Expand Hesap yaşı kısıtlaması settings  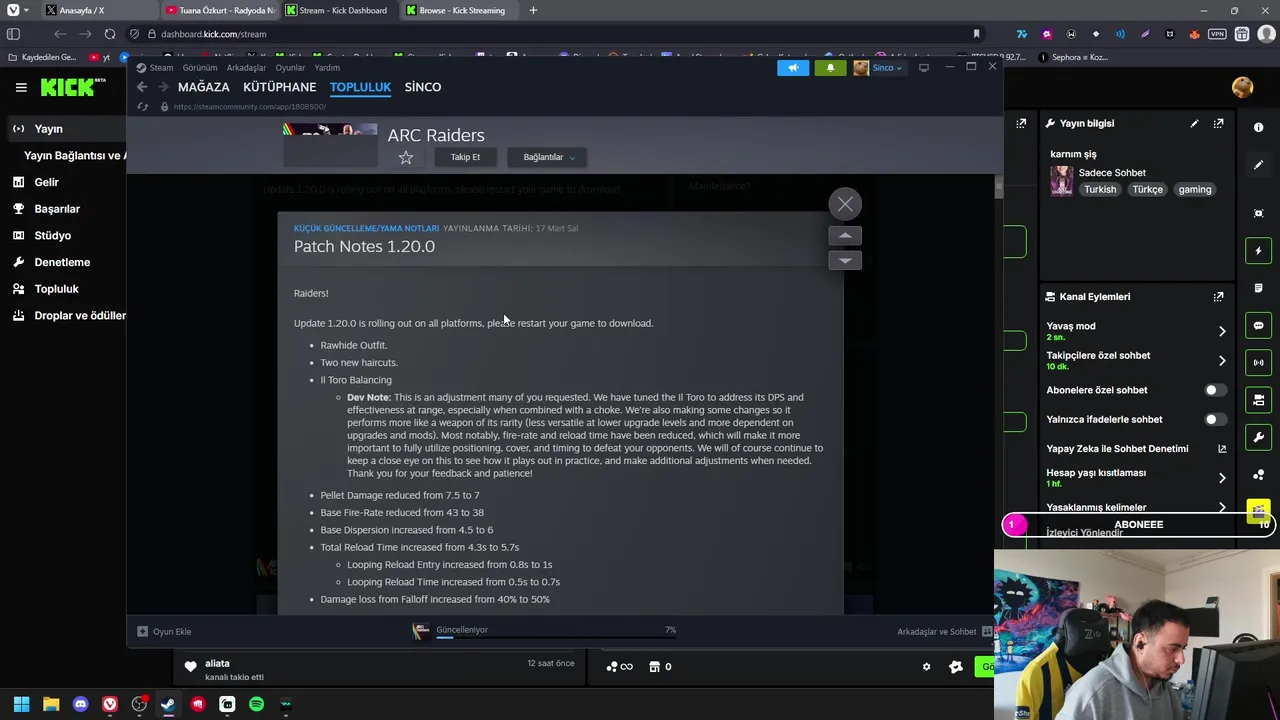(1221, 478)
